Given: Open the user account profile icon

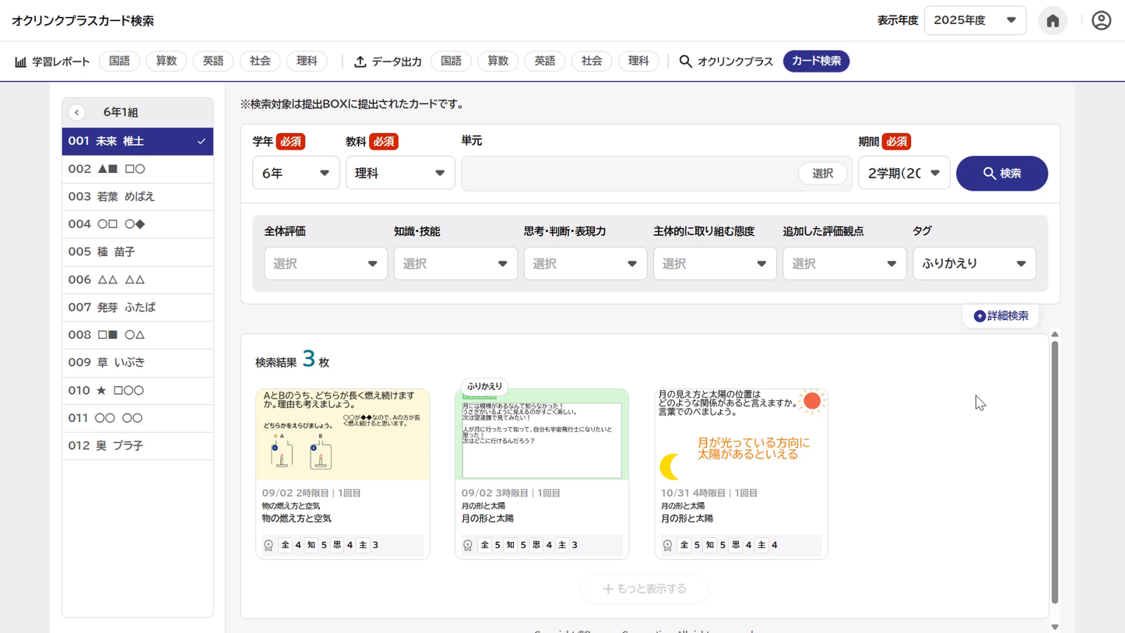Looking at the screenshot, I should coord(1101,21).
